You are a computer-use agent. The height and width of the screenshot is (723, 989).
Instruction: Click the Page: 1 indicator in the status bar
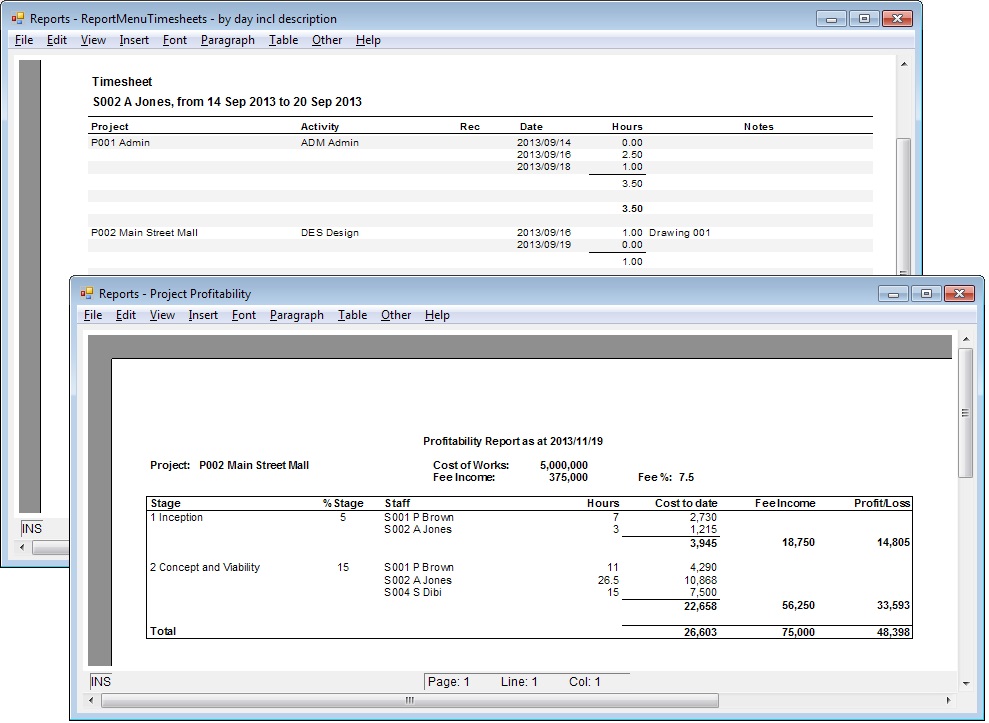click(452, 681)
